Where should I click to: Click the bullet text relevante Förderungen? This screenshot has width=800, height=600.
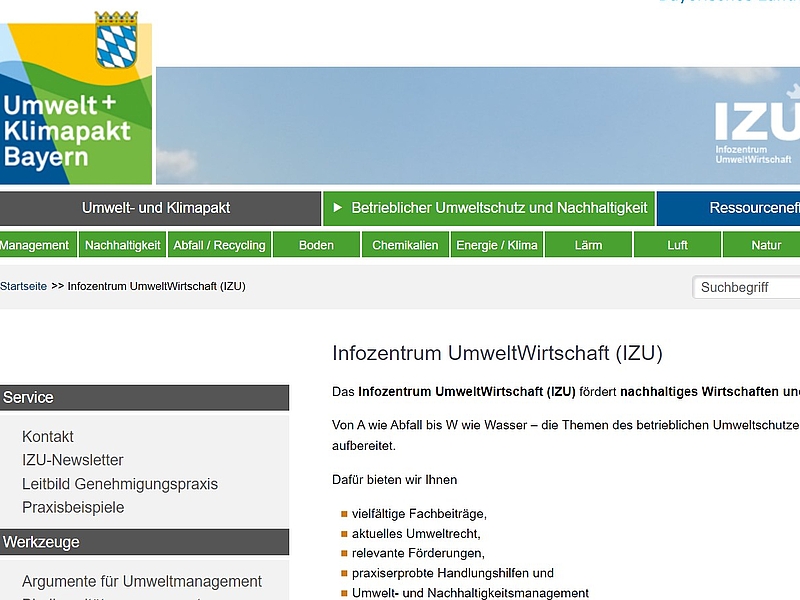(x=418, y=553)
